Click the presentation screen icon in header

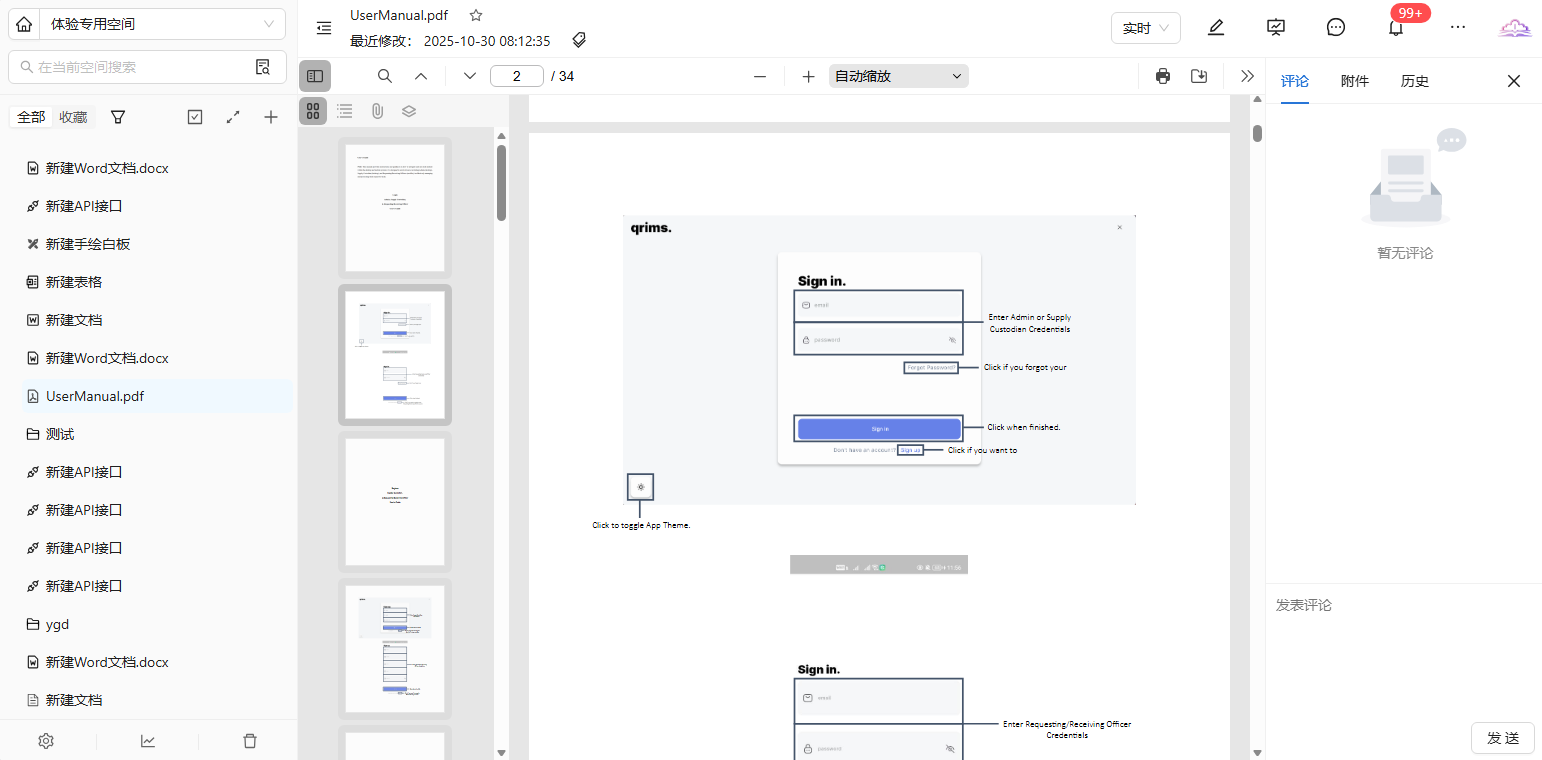(x=1276, y=28)
